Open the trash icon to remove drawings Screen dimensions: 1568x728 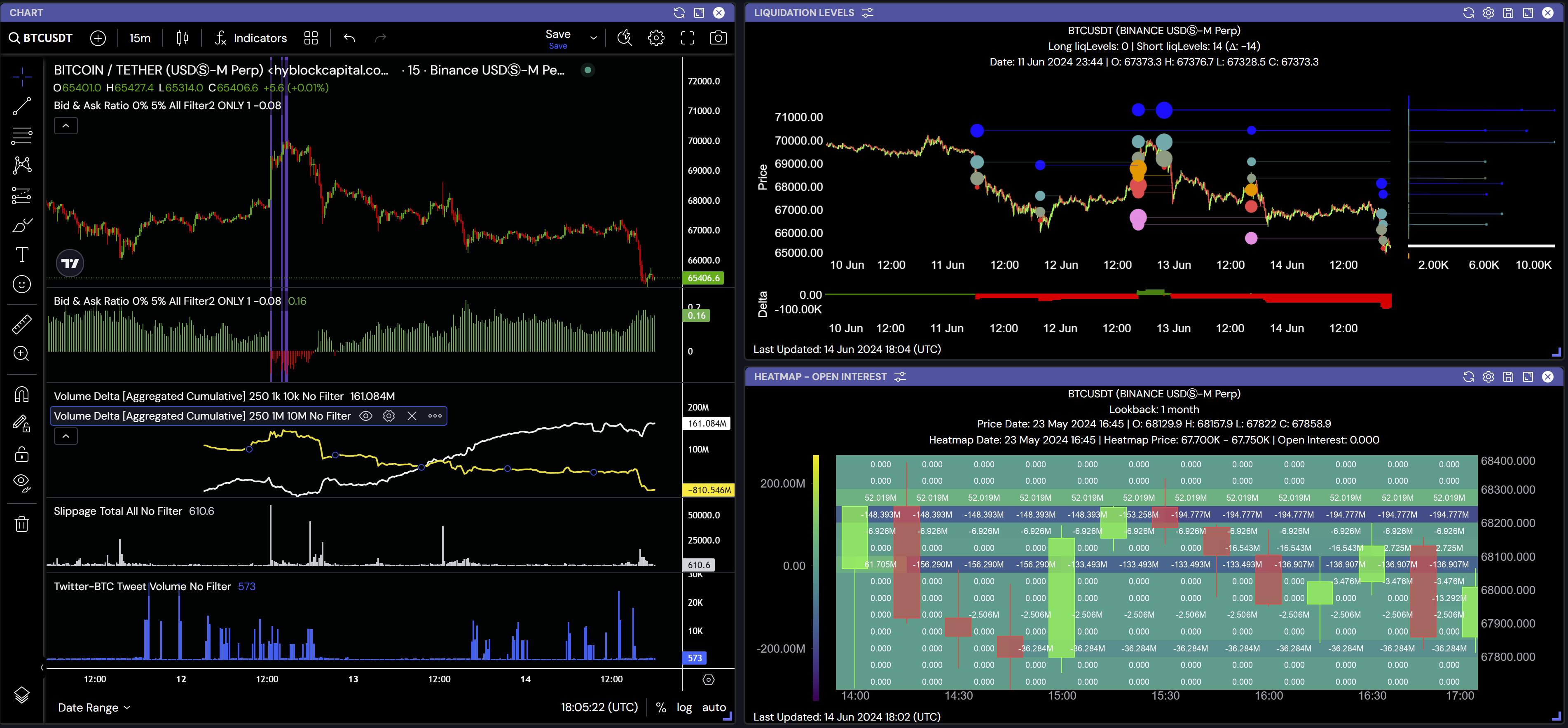tap(22, 524)
